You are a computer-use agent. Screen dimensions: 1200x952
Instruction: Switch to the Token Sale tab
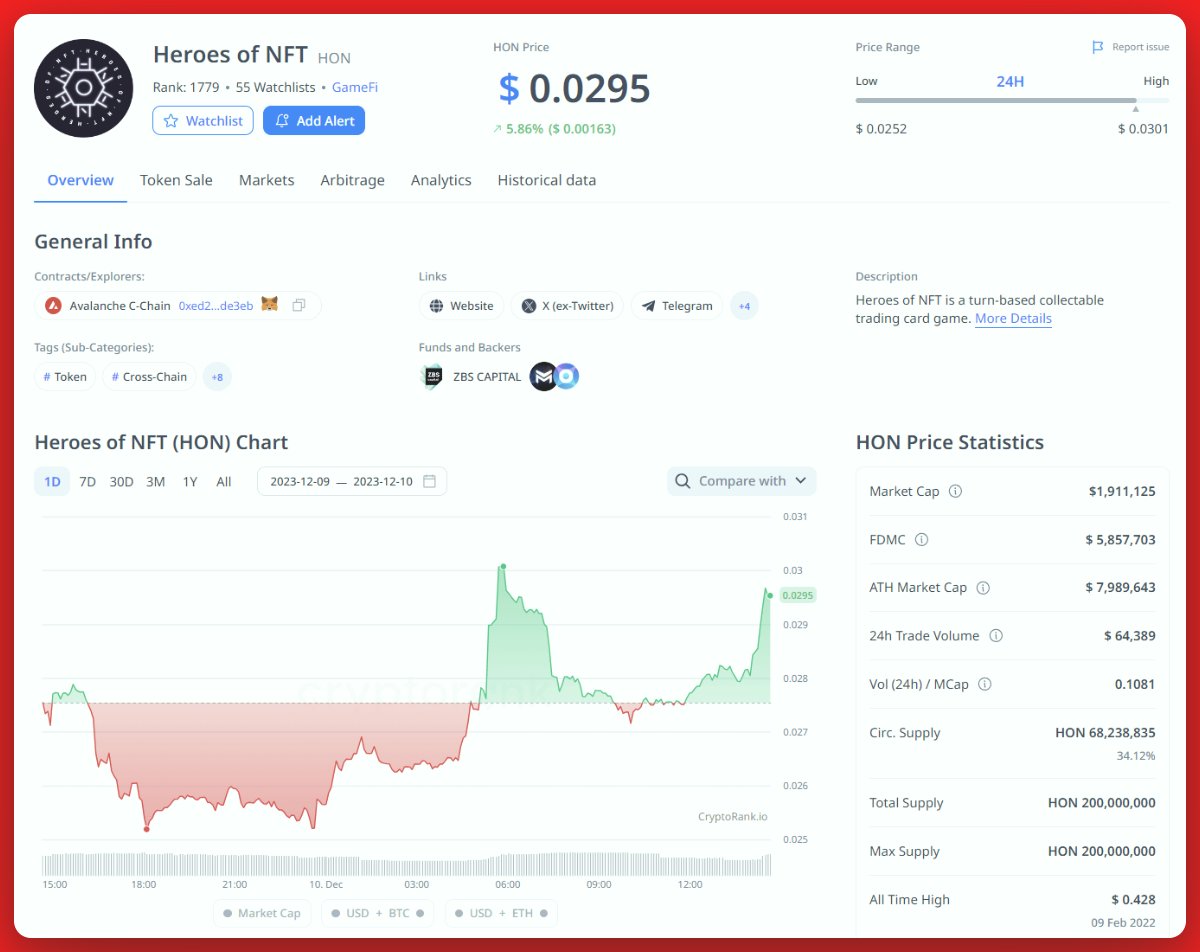[176, 180]
